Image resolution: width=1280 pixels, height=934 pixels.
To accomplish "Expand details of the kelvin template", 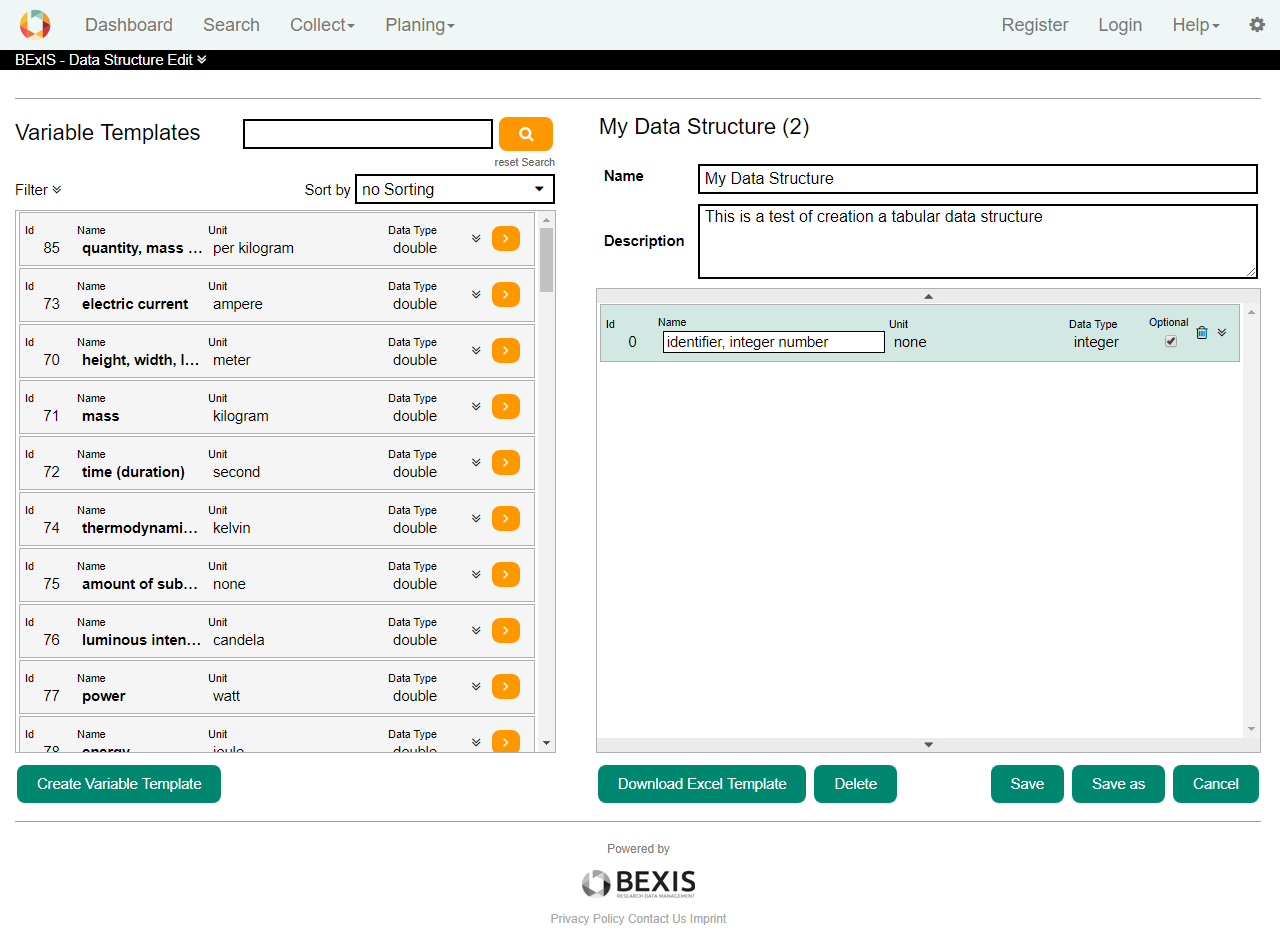I will pos(476,518).
